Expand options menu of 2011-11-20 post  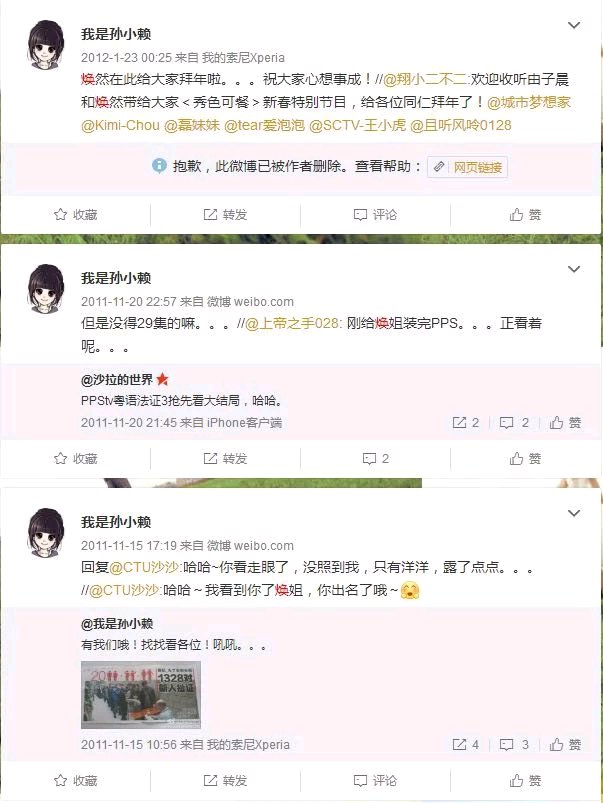click(574, 269)
